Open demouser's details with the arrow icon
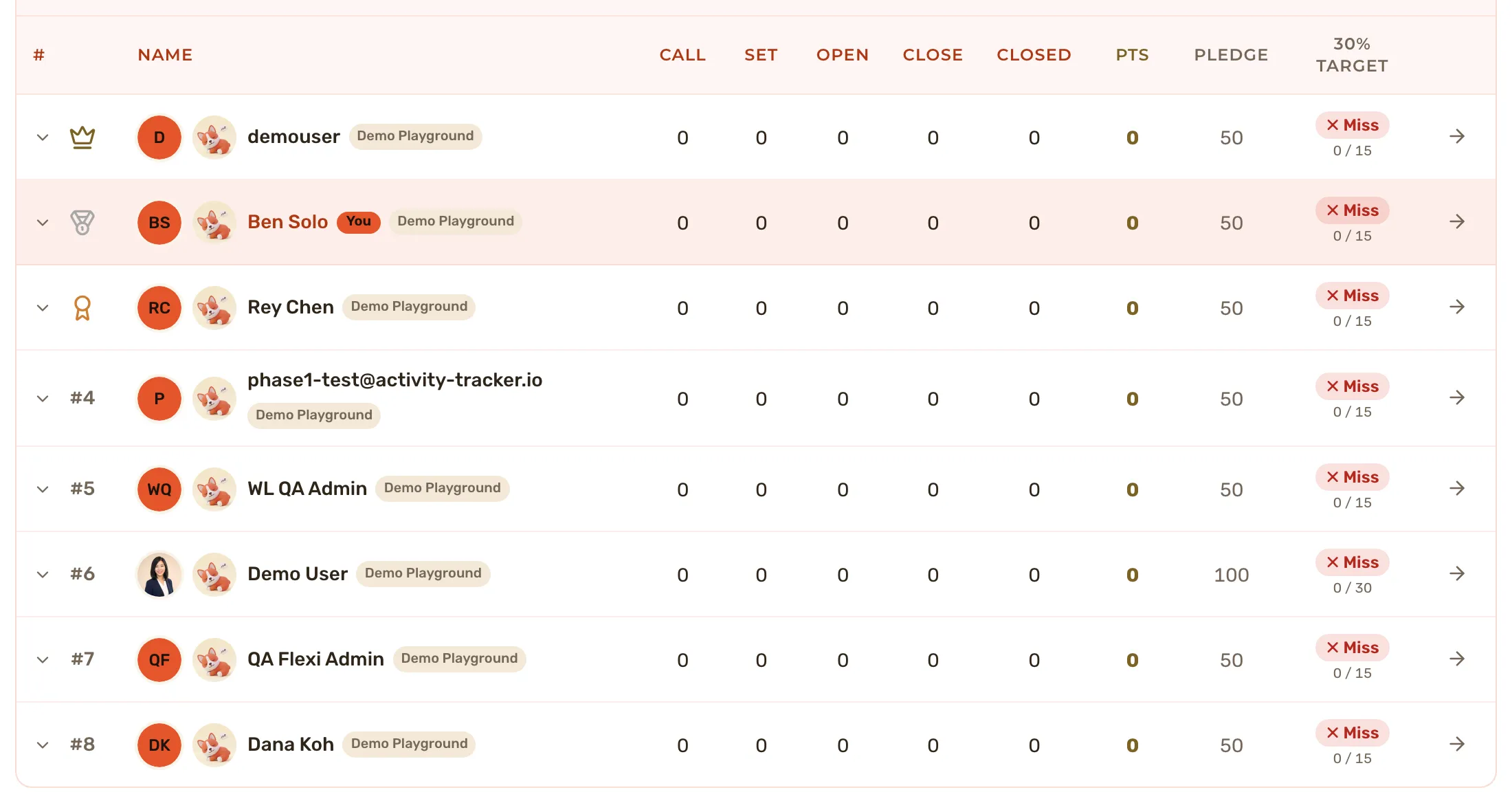1512x803 pixels. click(1457, 136)
